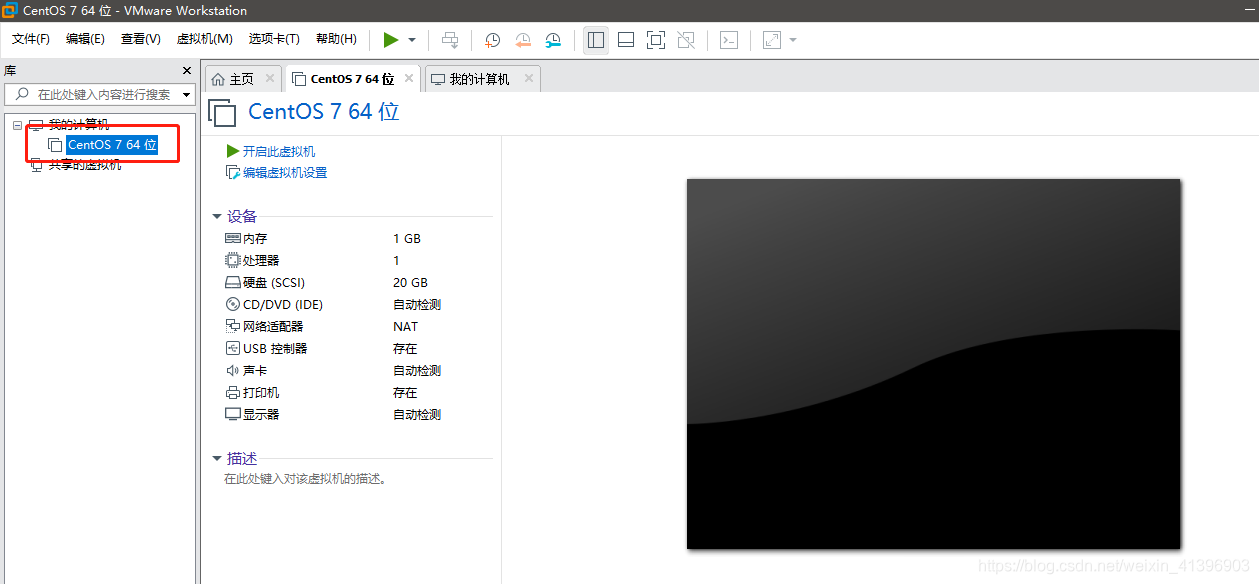Open the 虚拟机(M) menu
The image size is (1259, 584).
205,39
